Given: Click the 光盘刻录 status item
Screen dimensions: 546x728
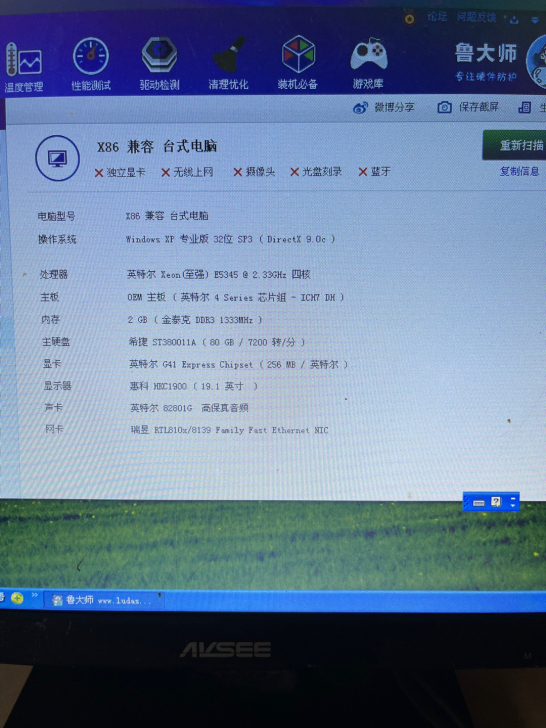Looking at the screenshot, I should click(x=316, y=172).
